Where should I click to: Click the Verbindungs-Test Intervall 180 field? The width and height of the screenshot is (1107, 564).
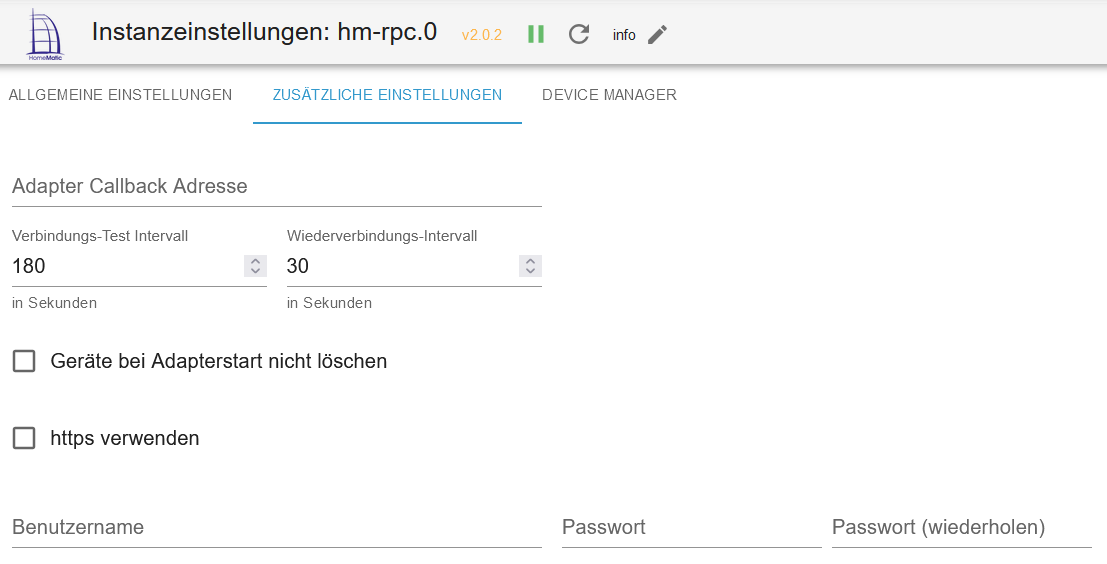[x=125, y=266]
